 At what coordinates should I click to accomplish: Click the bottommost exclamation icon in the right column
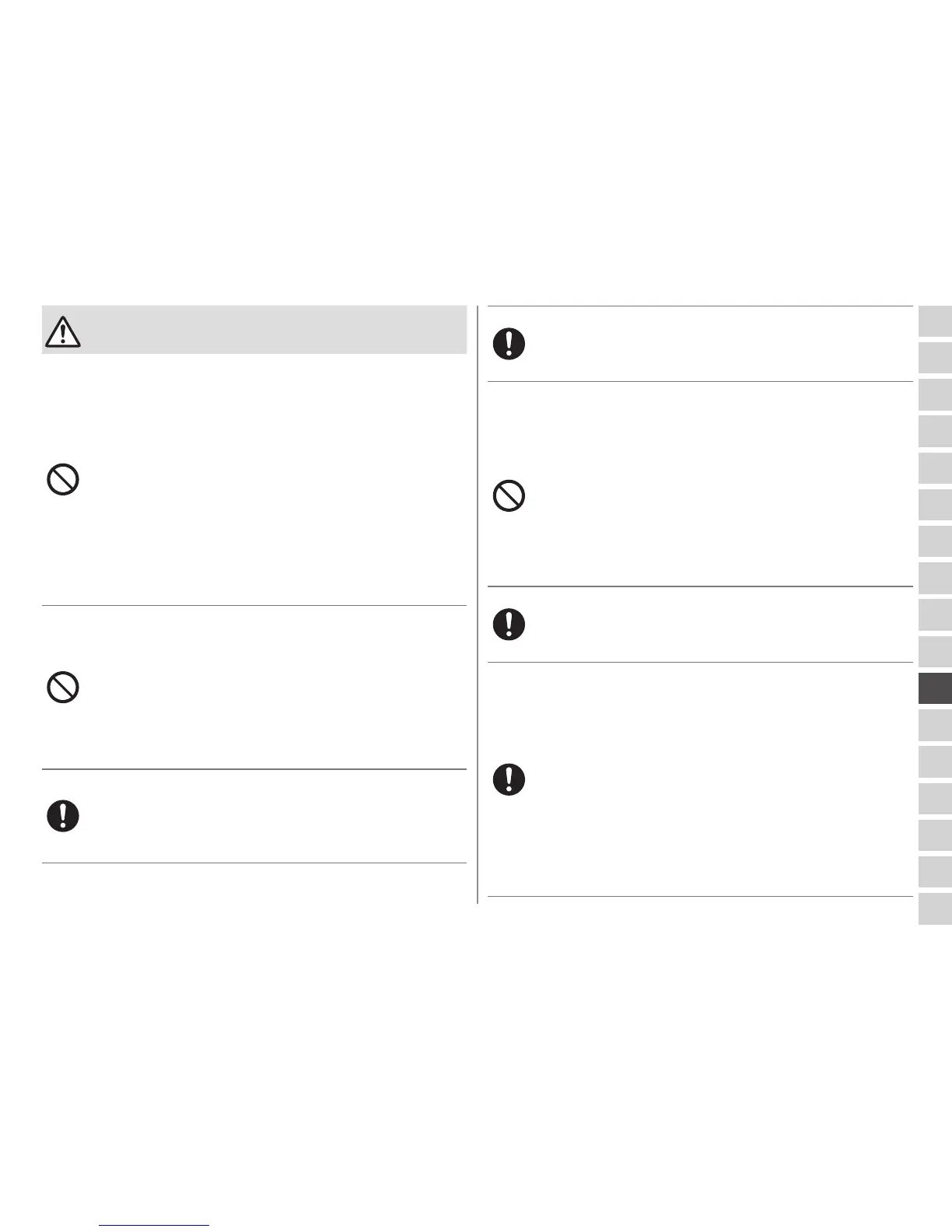coord(509,779)
